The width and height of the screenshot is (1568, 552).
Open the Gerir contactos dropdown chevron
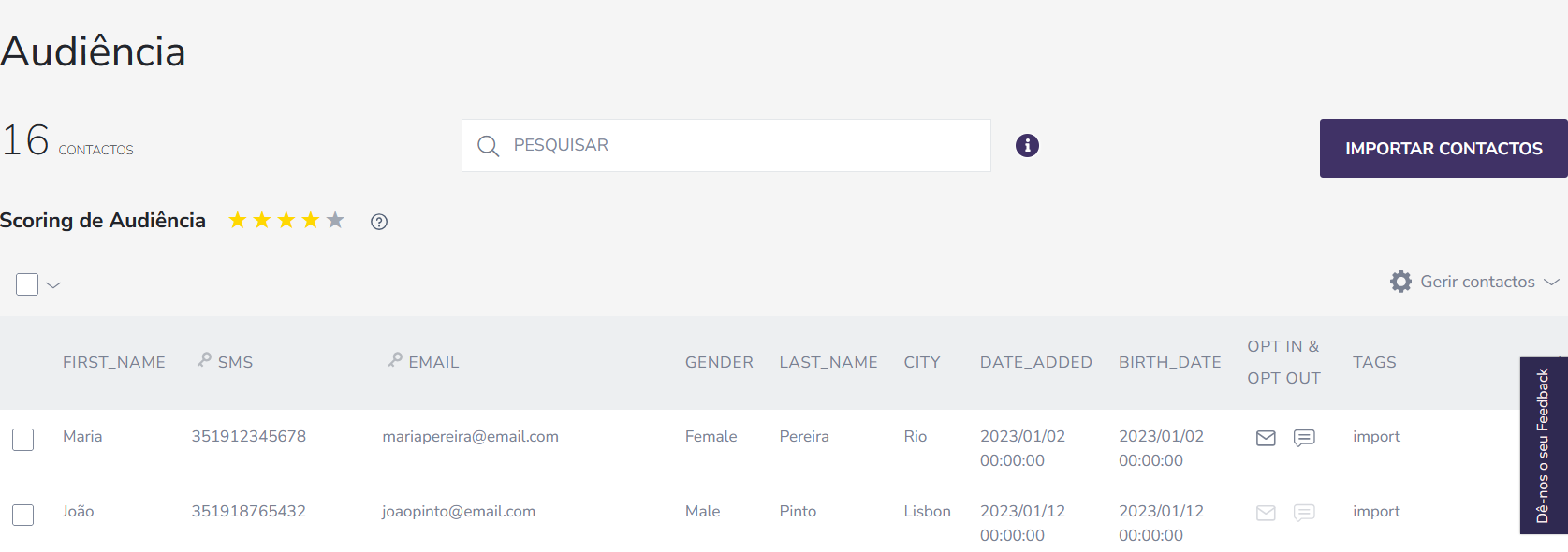(1551, 282)
